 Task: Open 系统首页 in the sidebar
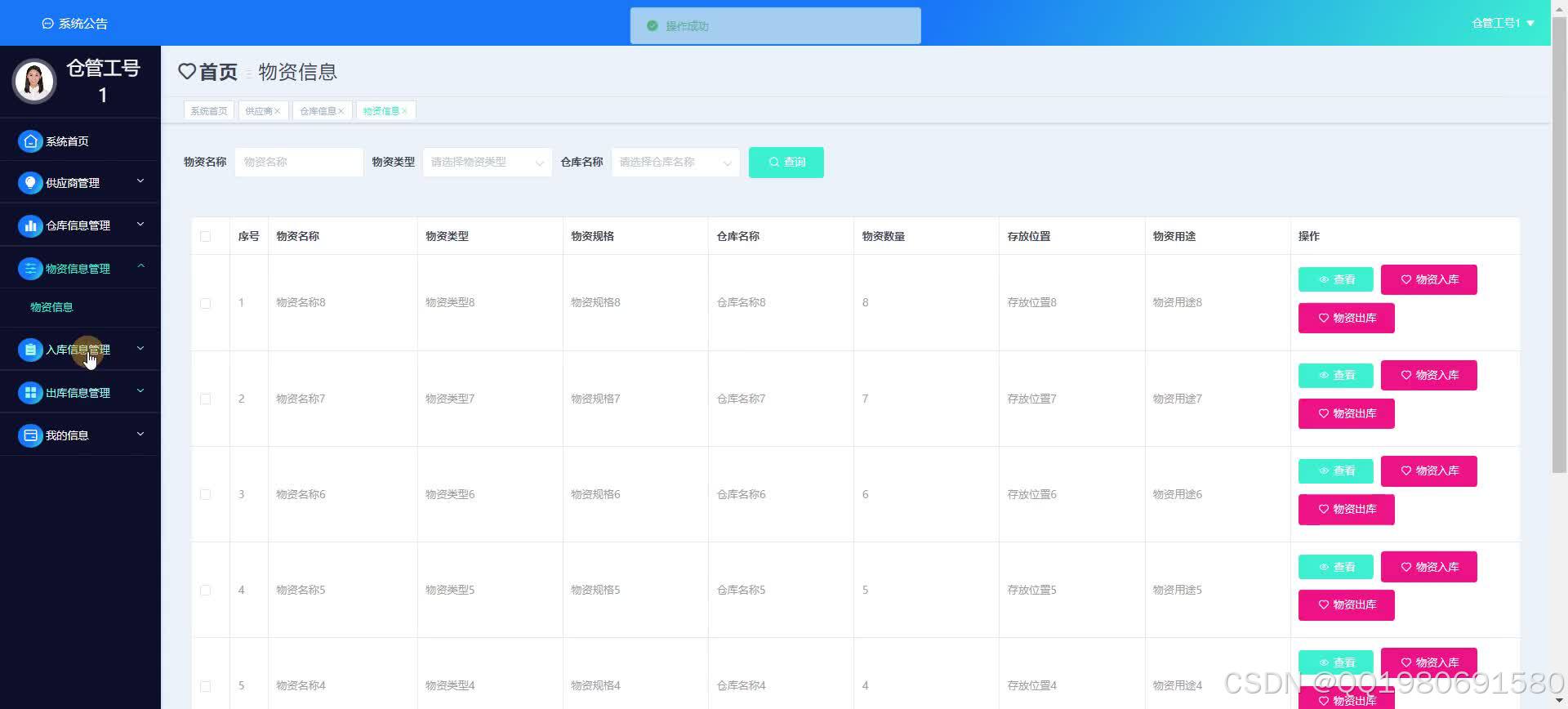(x=80, y=141)
